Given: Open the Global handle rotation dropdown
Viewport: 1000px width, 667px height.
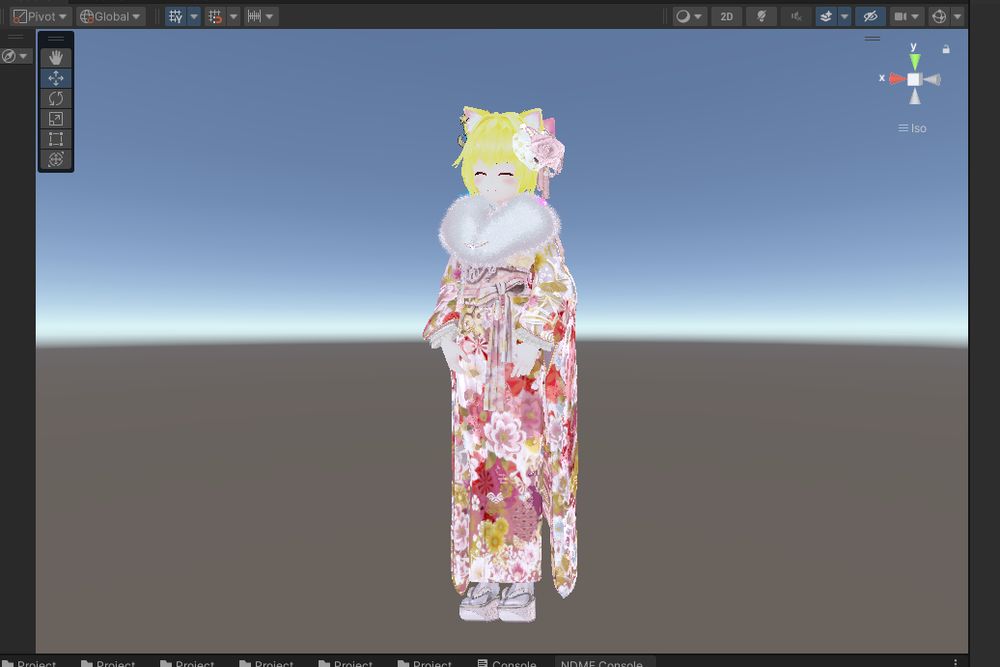Looking at the screenshot, I should pos(110,17).
